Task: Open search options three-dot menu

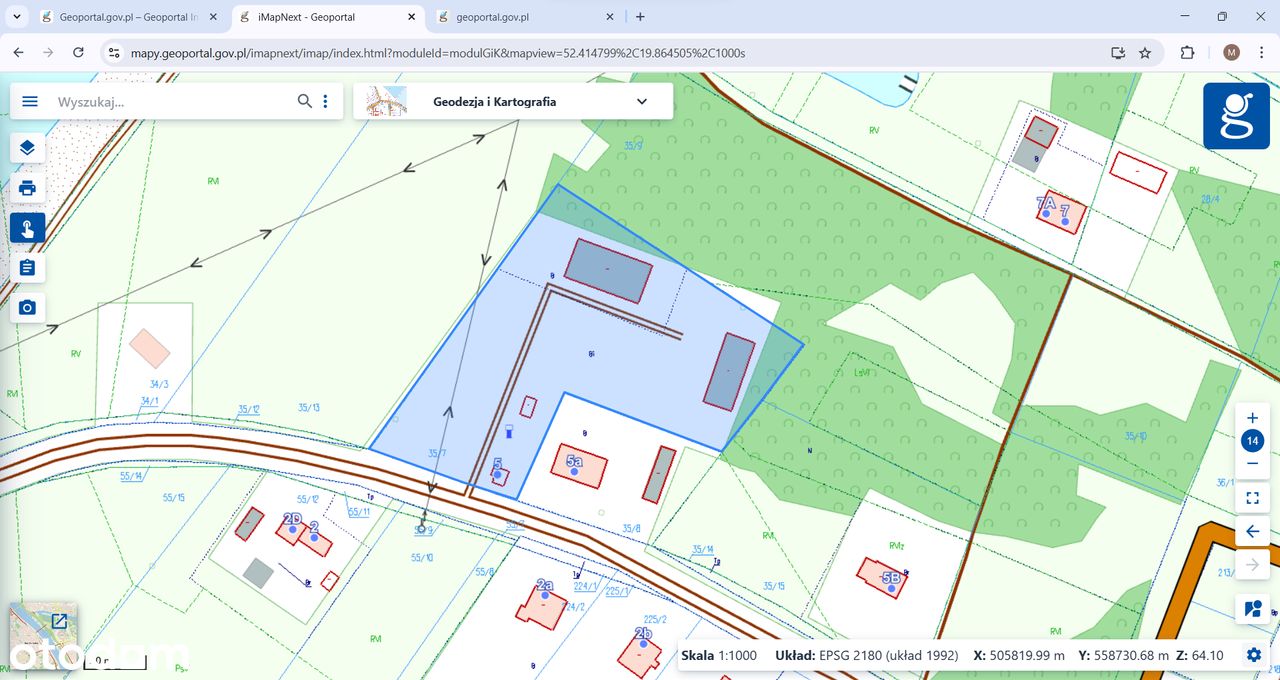Action: (325, 101)
